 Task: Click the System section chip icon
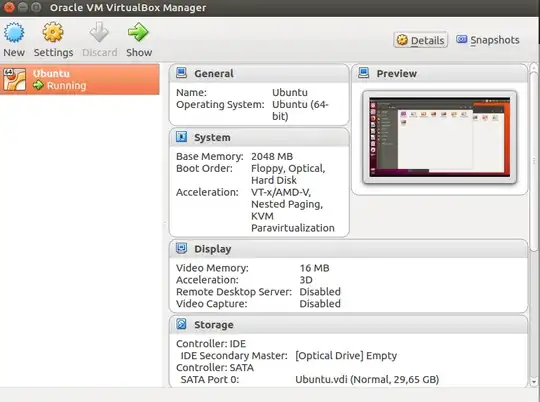(181, 137)
